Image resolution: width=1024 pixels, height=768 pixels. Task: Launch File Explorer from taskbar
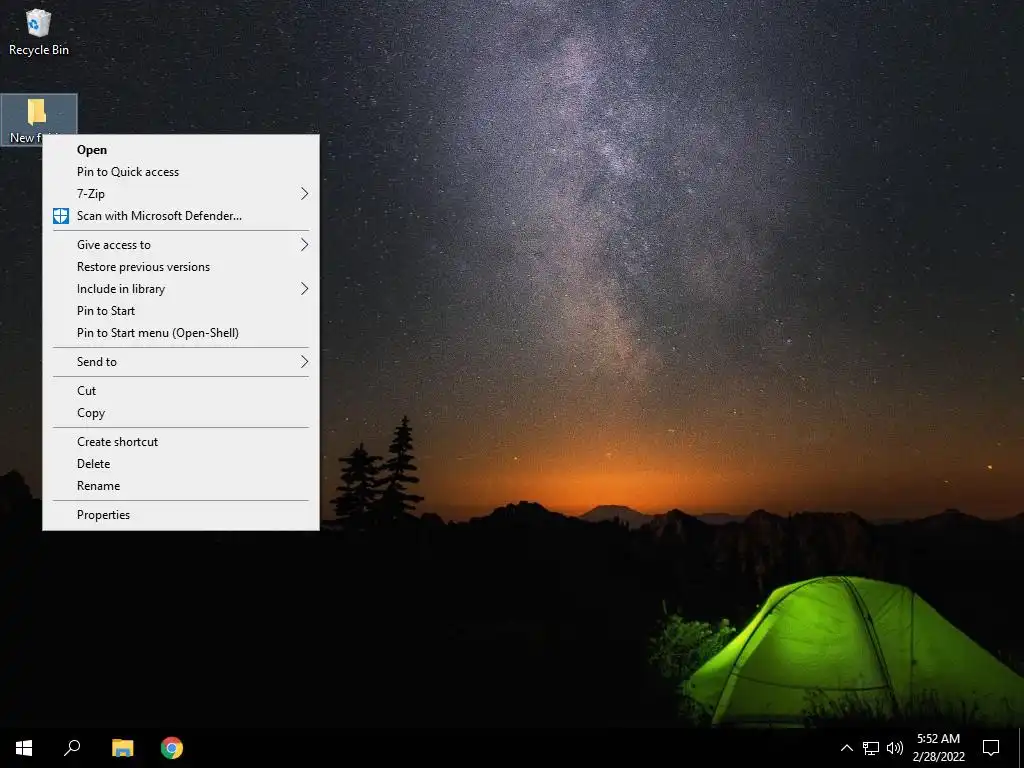pos(122,748)
